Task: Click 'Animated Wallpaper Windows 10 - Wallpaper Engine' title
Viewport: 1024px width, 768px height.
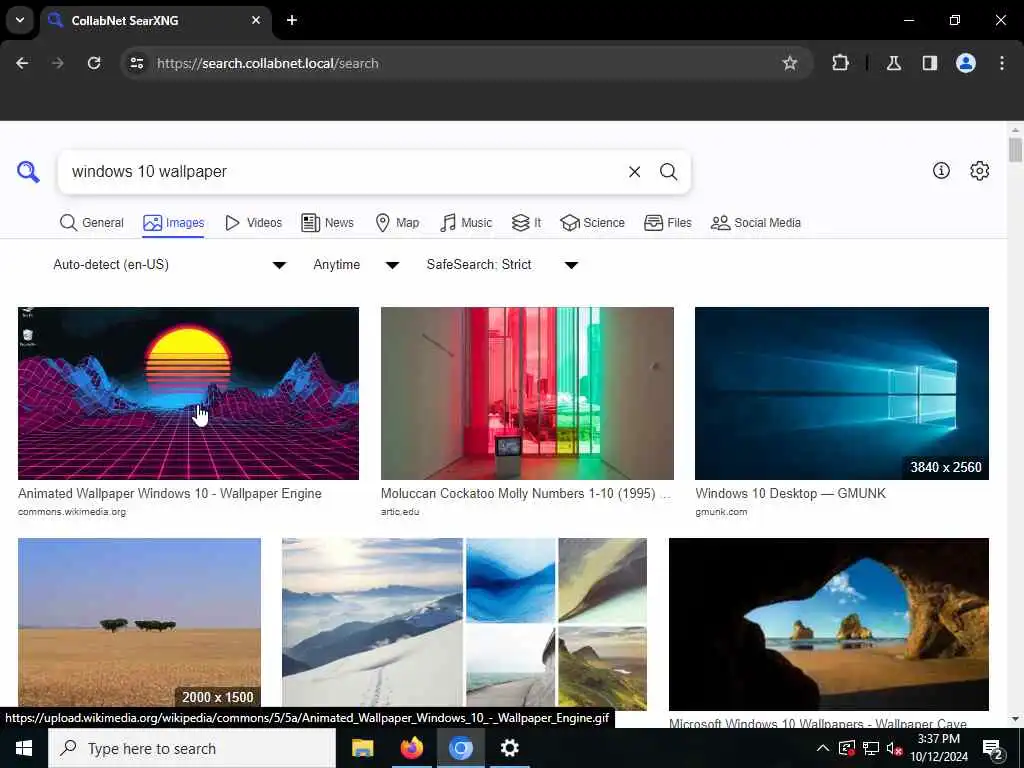Action: coord(170,494)
